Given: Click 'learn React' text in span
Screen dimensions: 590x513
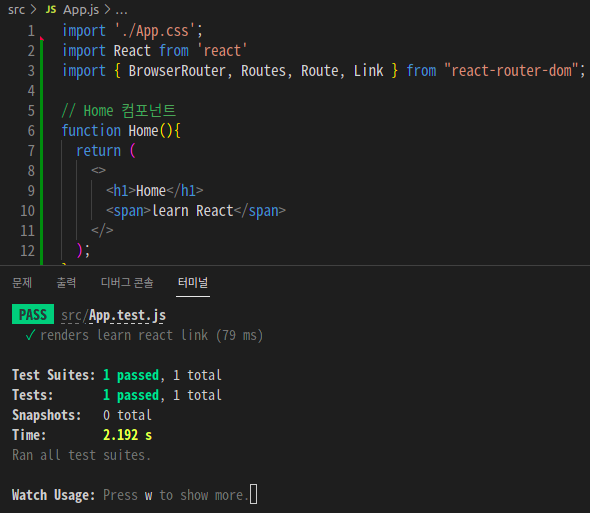Looking at the screenshot, I should coord(192,211).
